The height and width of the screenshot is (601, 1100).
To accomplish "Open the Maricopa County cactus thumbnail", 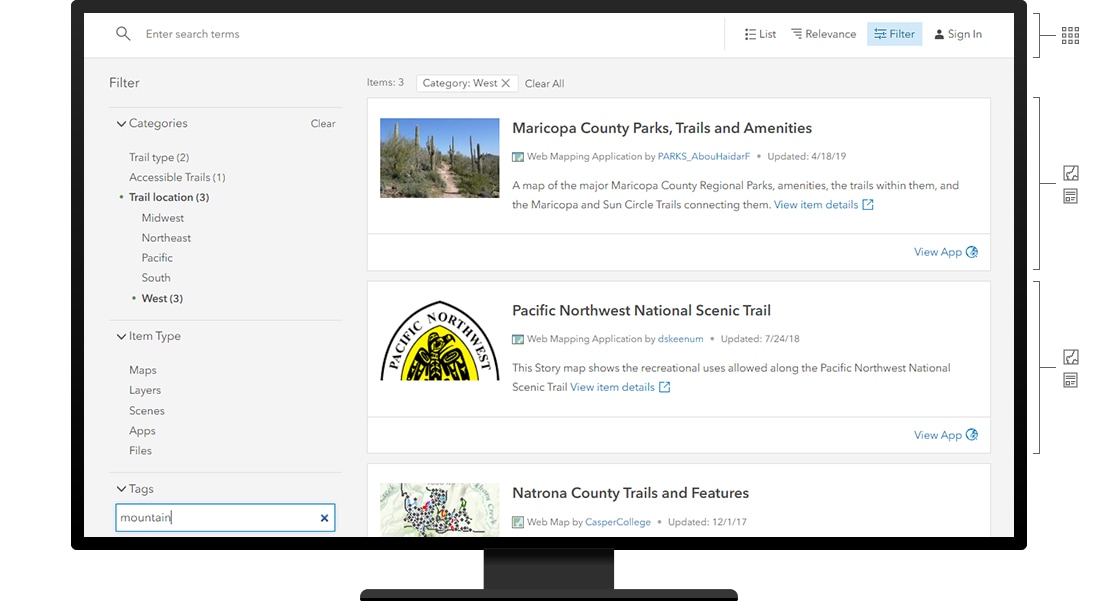I will tap(440, 158).
